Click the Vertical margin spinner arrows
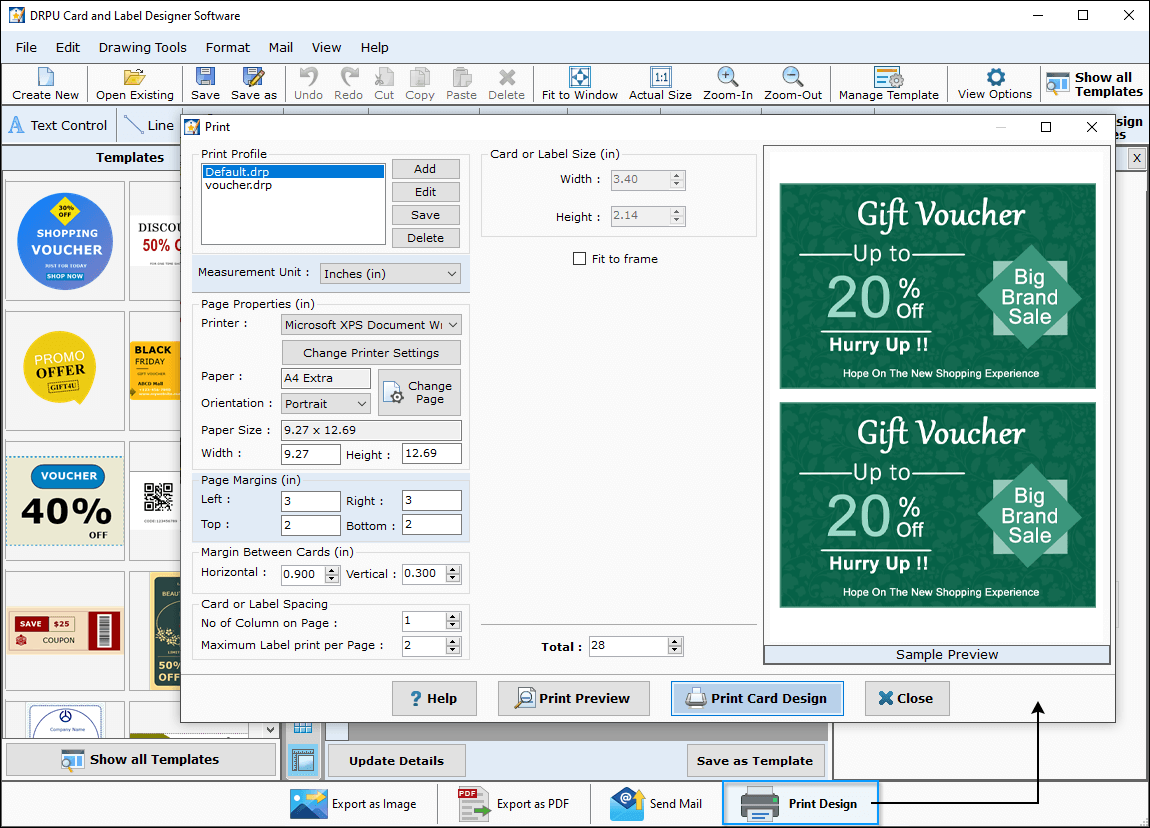 pyautogui.click(x=453, y=574)
